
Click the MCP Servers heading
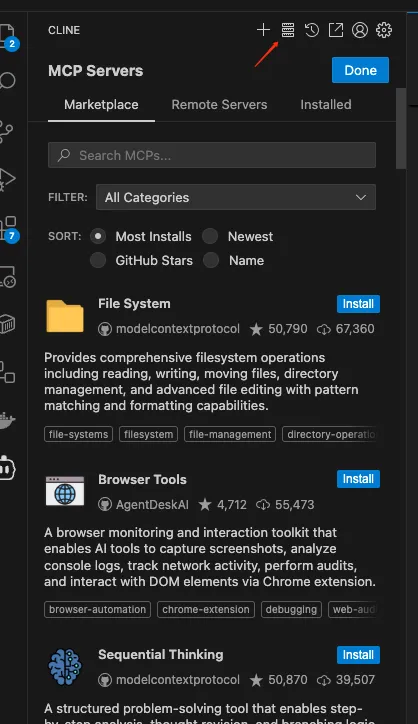[96, 71]
